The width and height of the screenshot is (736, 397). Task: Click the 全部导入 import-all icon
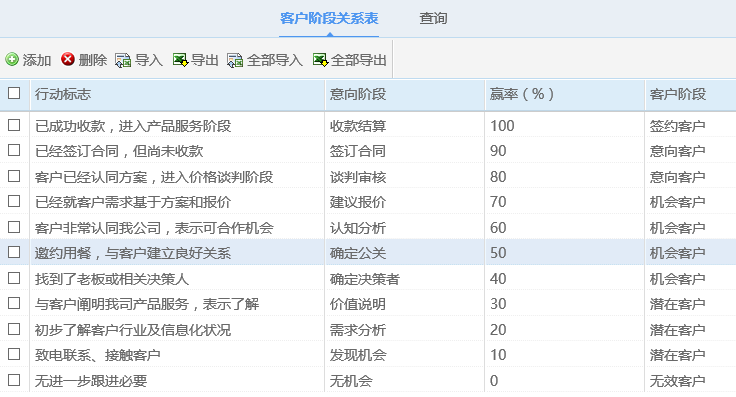click(x=235, y=60)
